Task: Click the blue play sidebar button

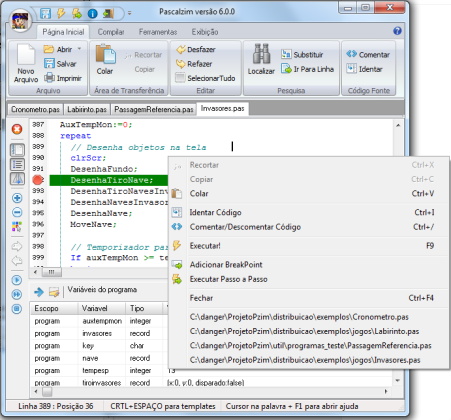Action: (x=17, y=280)
